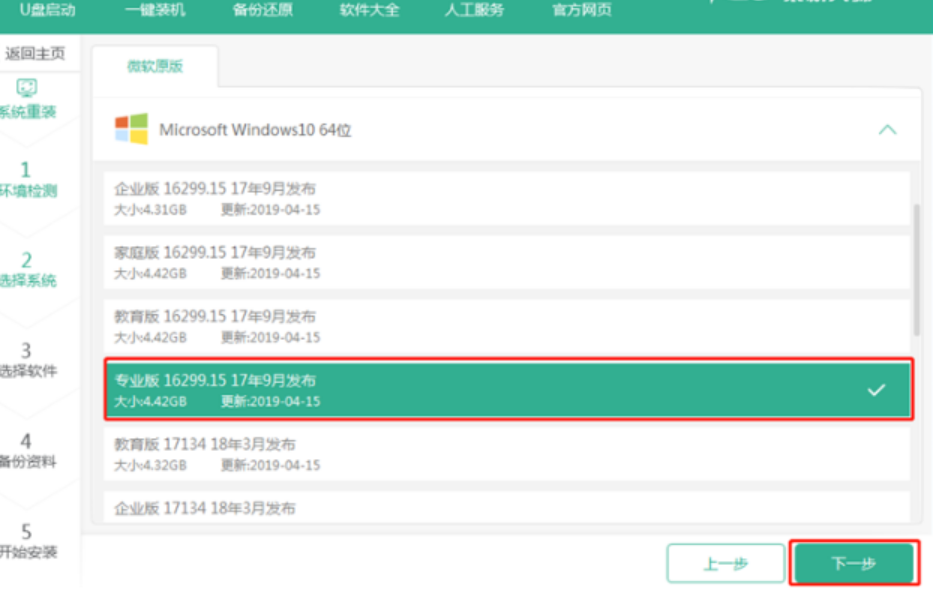Click step 3 选择软件 in sidebar

pyautogui.click(x=27, y=360)
